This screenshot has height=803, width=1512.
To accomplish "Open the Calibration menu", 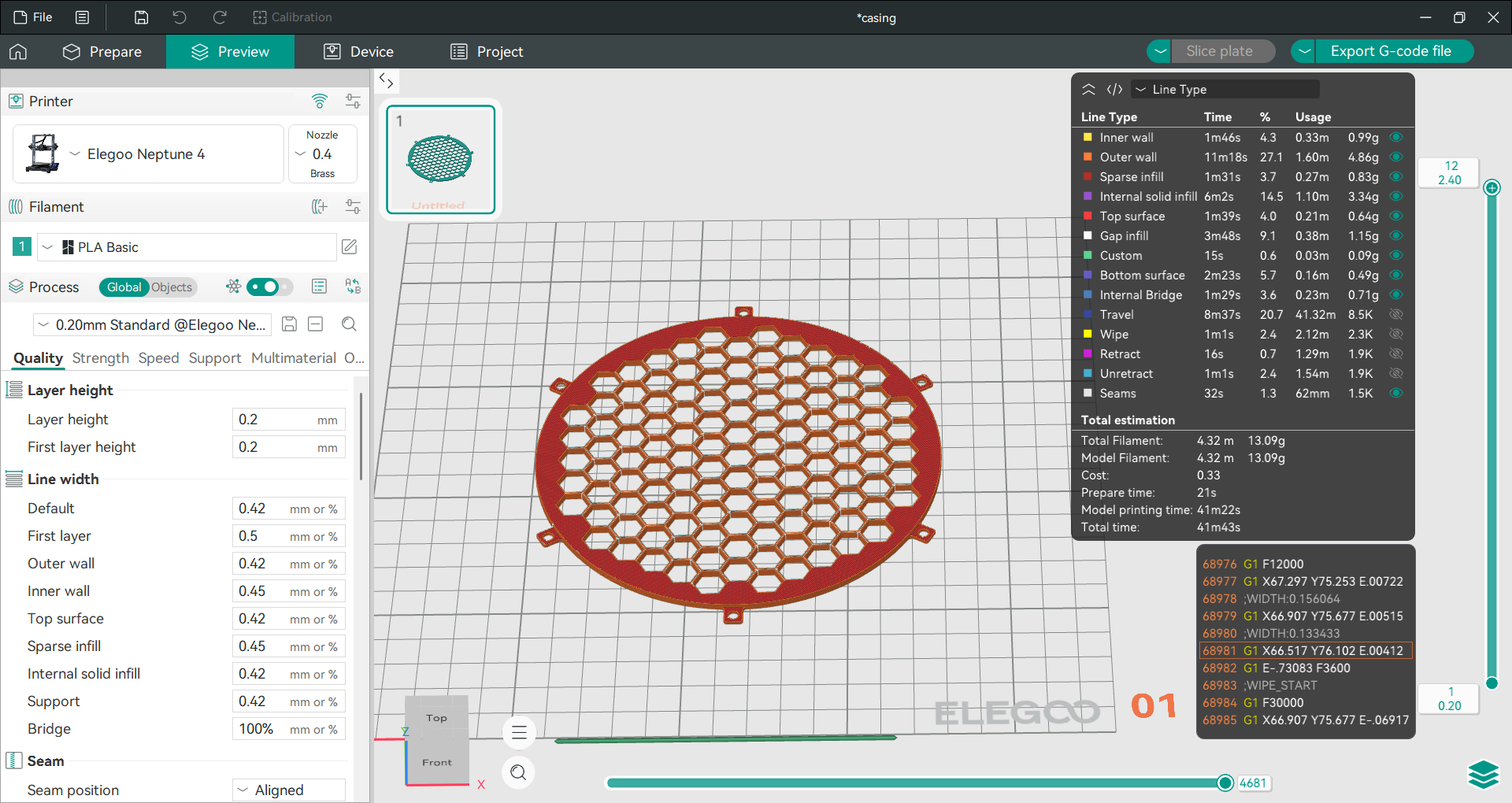I will (x=292, y=17).
